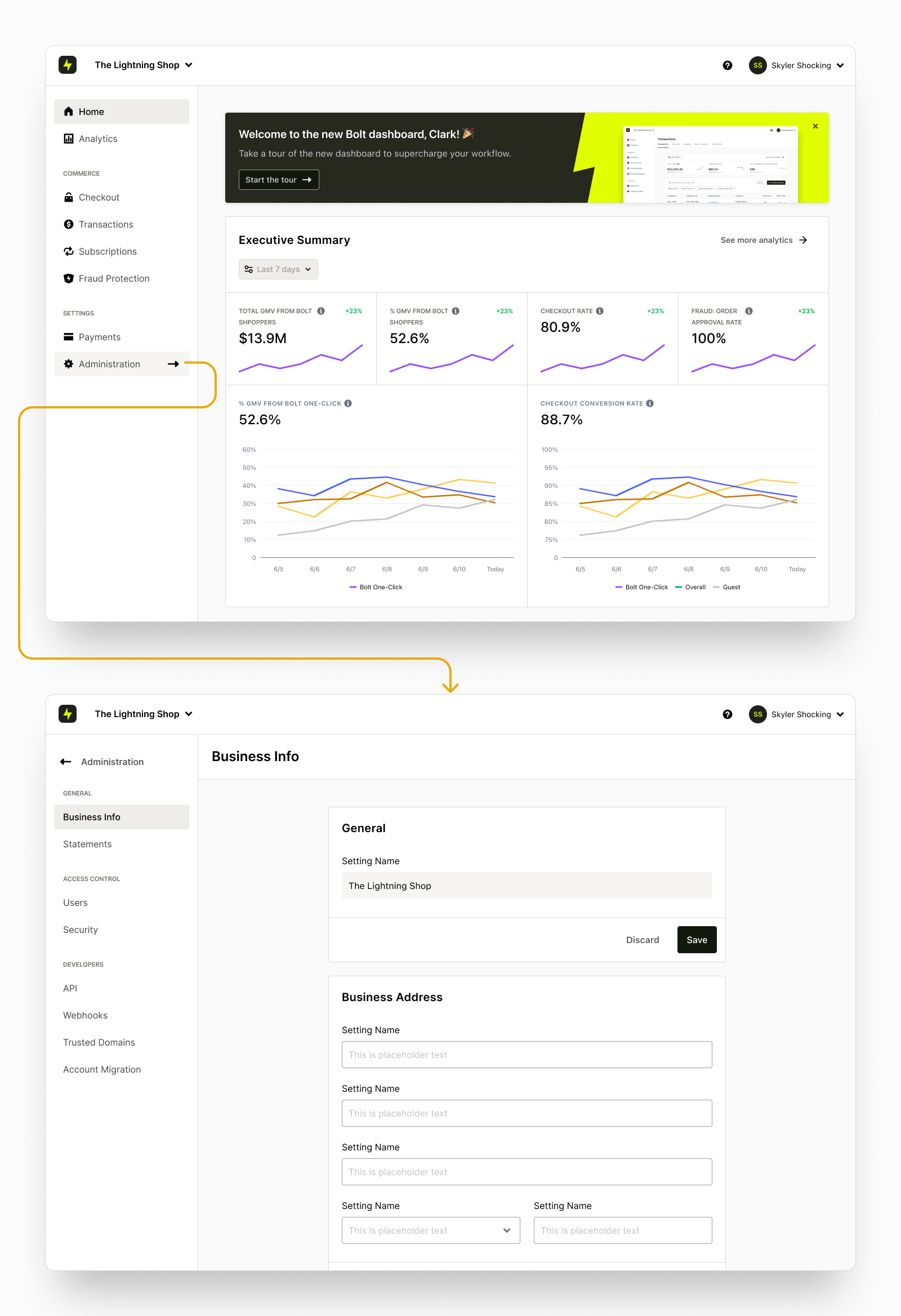Click the info icon next to Total GMV From Bolt Shoppers
The width and height of the screenshot is (901, 1316).
tap(321, 311)
